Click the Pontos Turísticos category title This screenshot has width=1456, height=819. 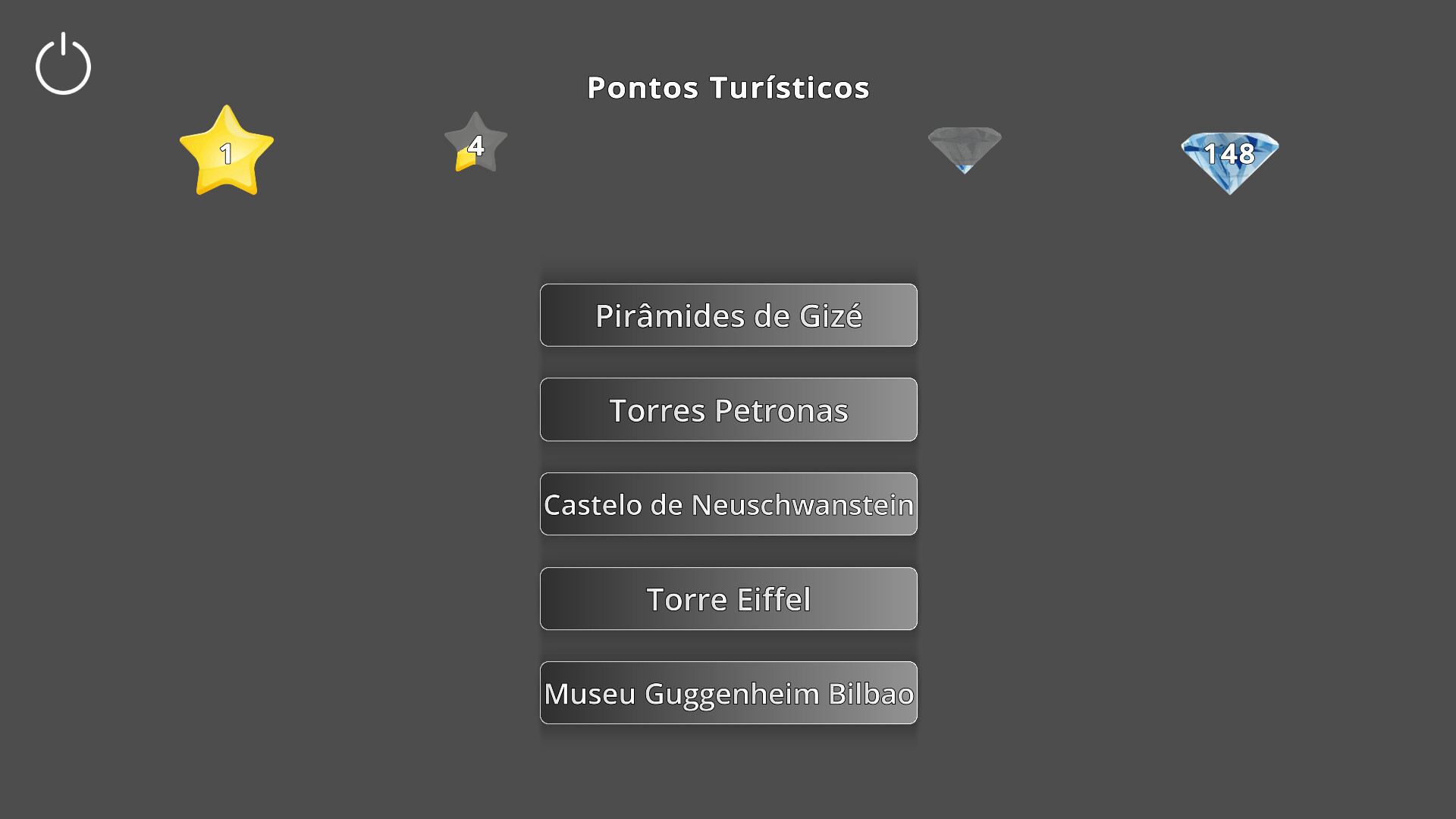coord(728,88)
